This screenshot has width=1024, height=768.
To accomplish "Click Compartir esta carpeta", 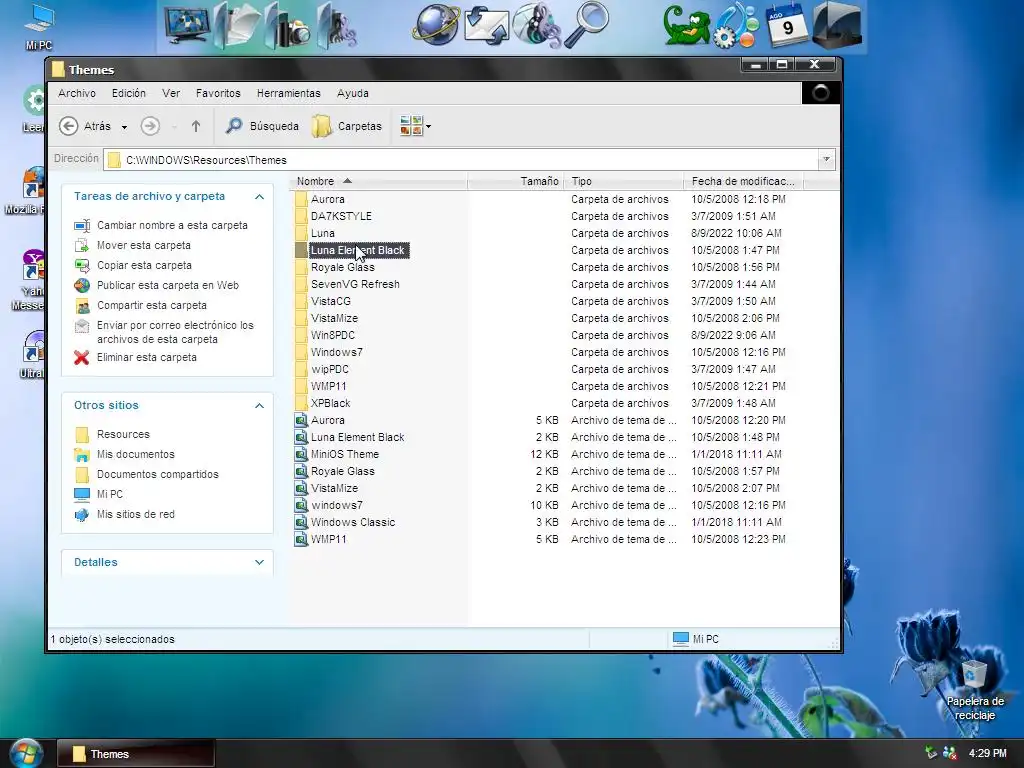I will point(152,305).
